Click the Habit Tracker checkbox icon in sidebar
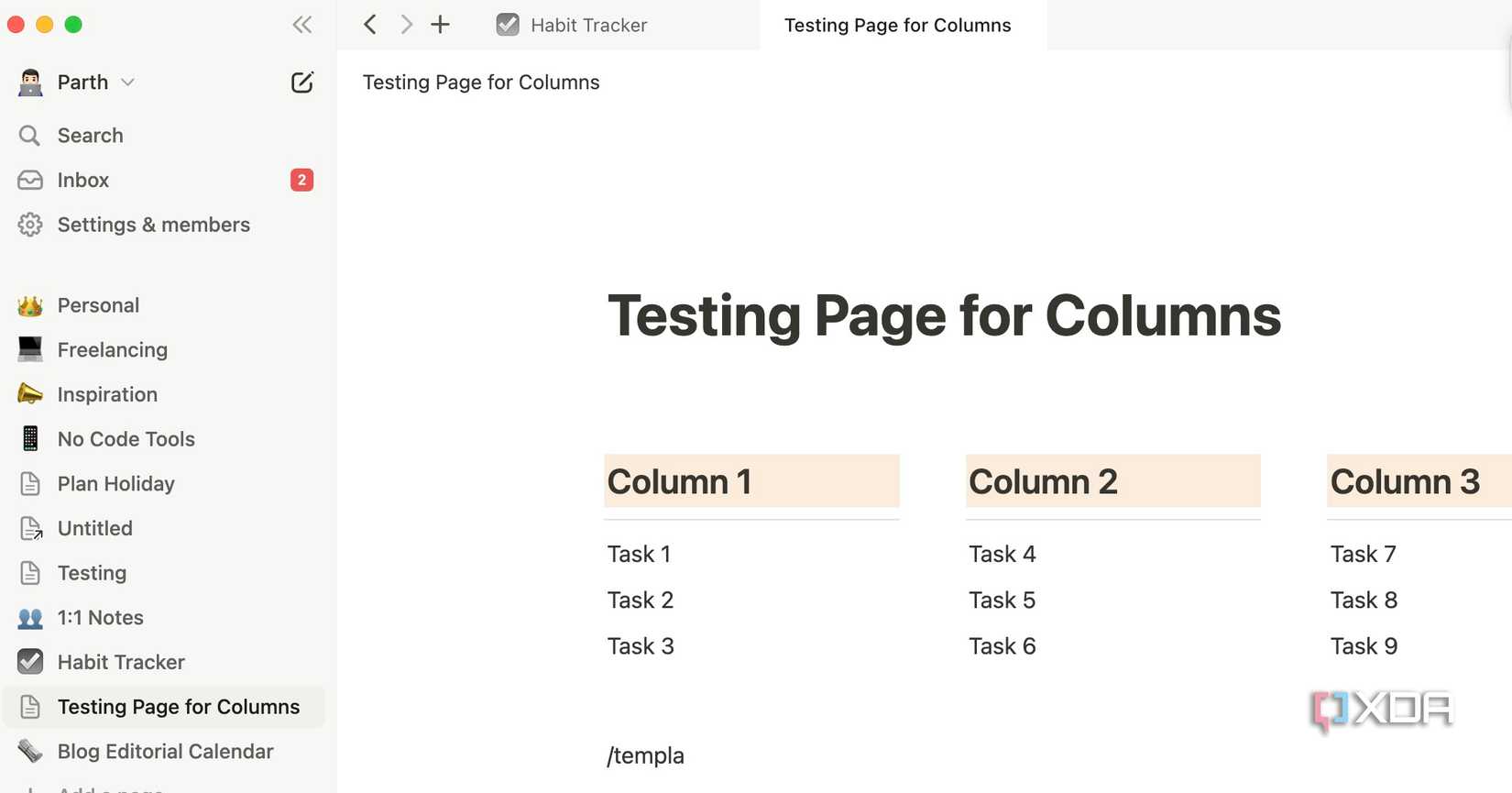Image resolution: width=1512 pixels, height=793 pixels. click(x=29, y=662)
